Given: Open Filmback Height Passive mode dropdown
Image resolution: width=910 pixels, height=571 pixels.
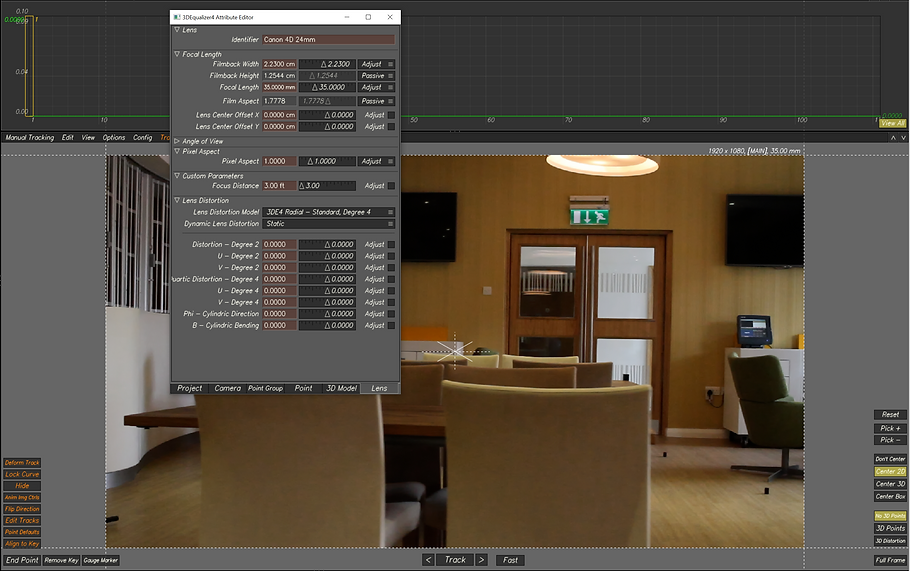Looking at the screenshot, I should (377, 75).
